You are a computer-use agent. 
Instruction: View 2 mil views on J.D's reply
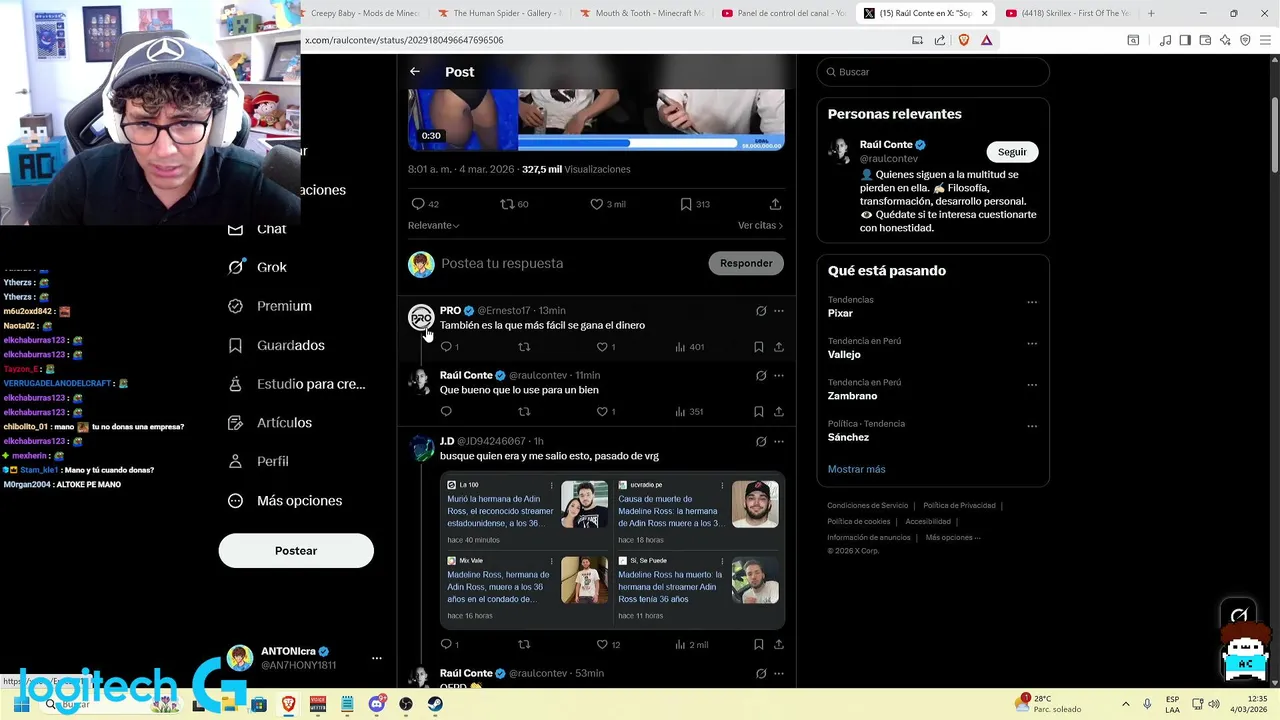coord(692,645)
